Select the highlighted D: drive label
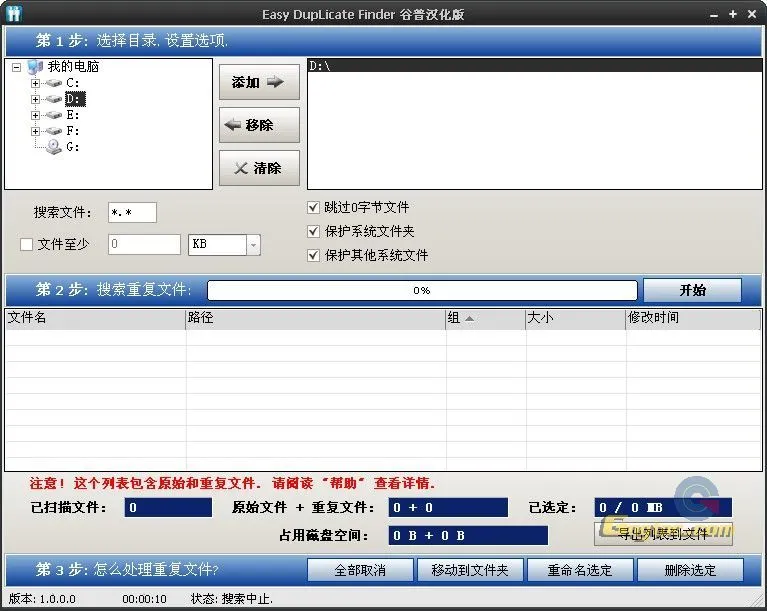This screenshot has width=767, height=611. pyautogui.click(x=75, y=99)
